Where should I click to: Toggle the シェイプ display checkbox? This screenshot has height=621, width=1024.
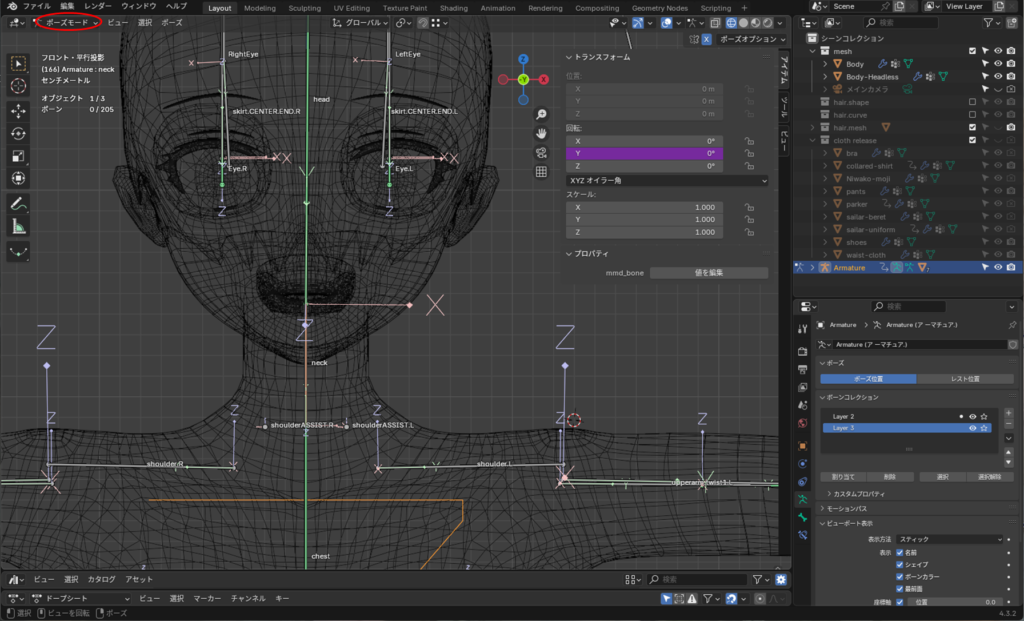899,564
